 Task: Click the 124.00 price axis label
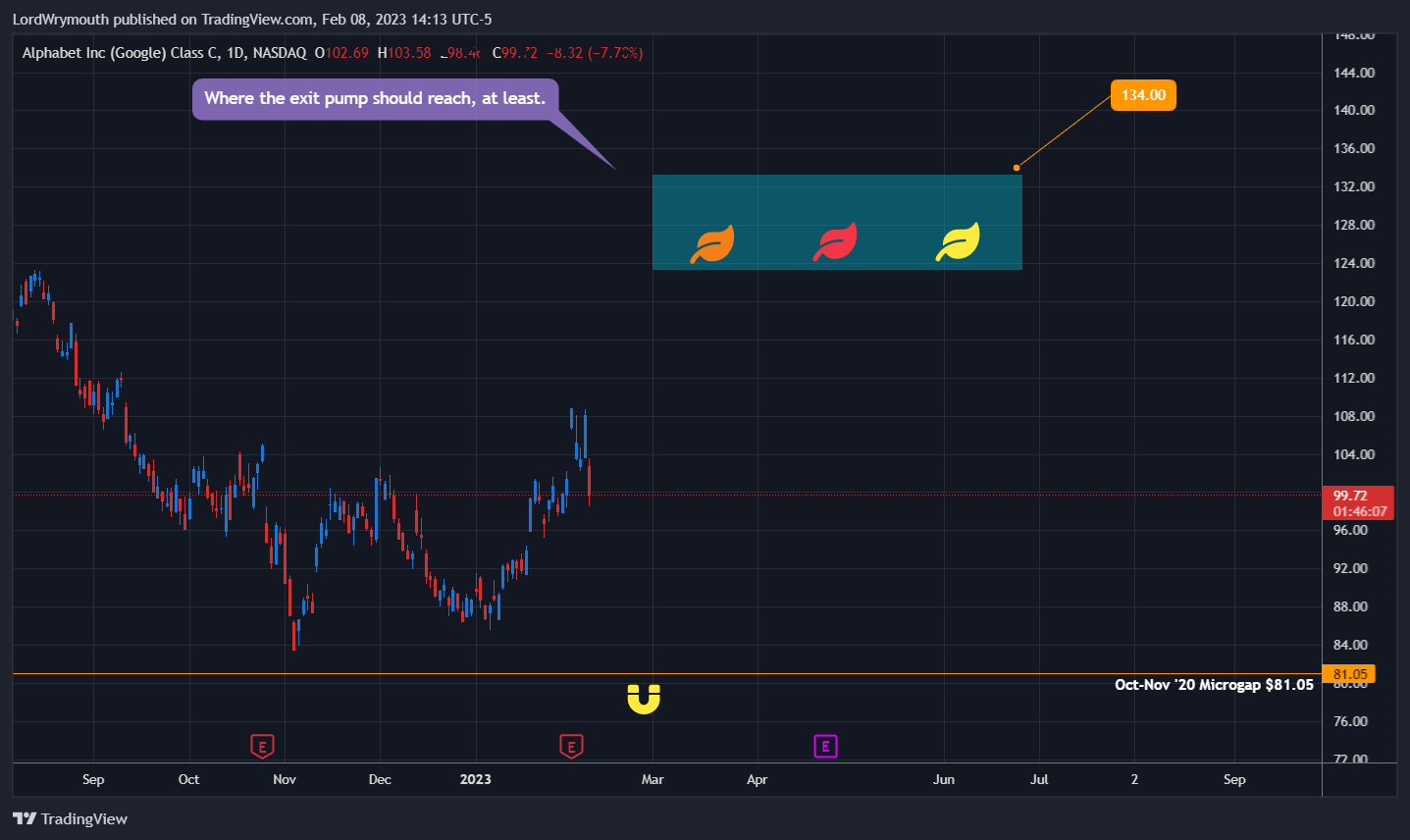[x=1354, y=263]
